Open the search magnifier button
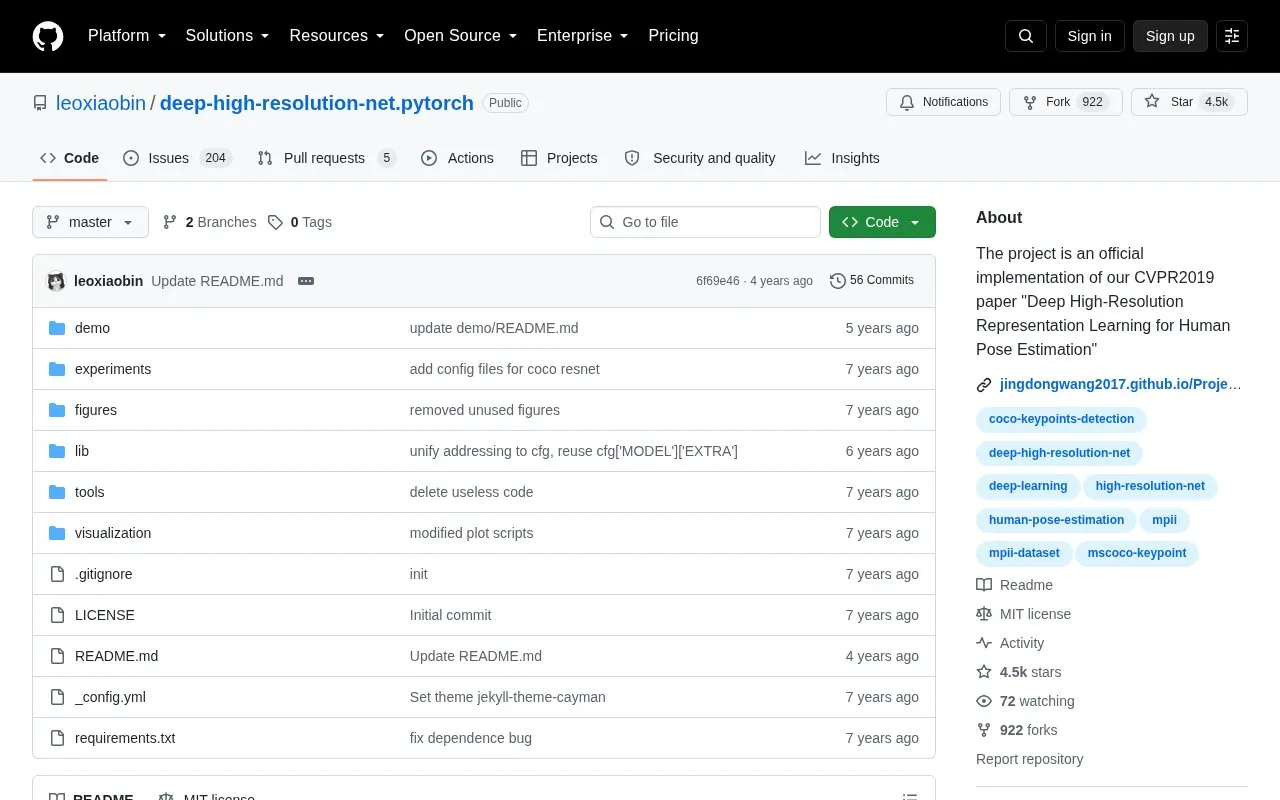The image size is (1280, 800). point(1026,36)
